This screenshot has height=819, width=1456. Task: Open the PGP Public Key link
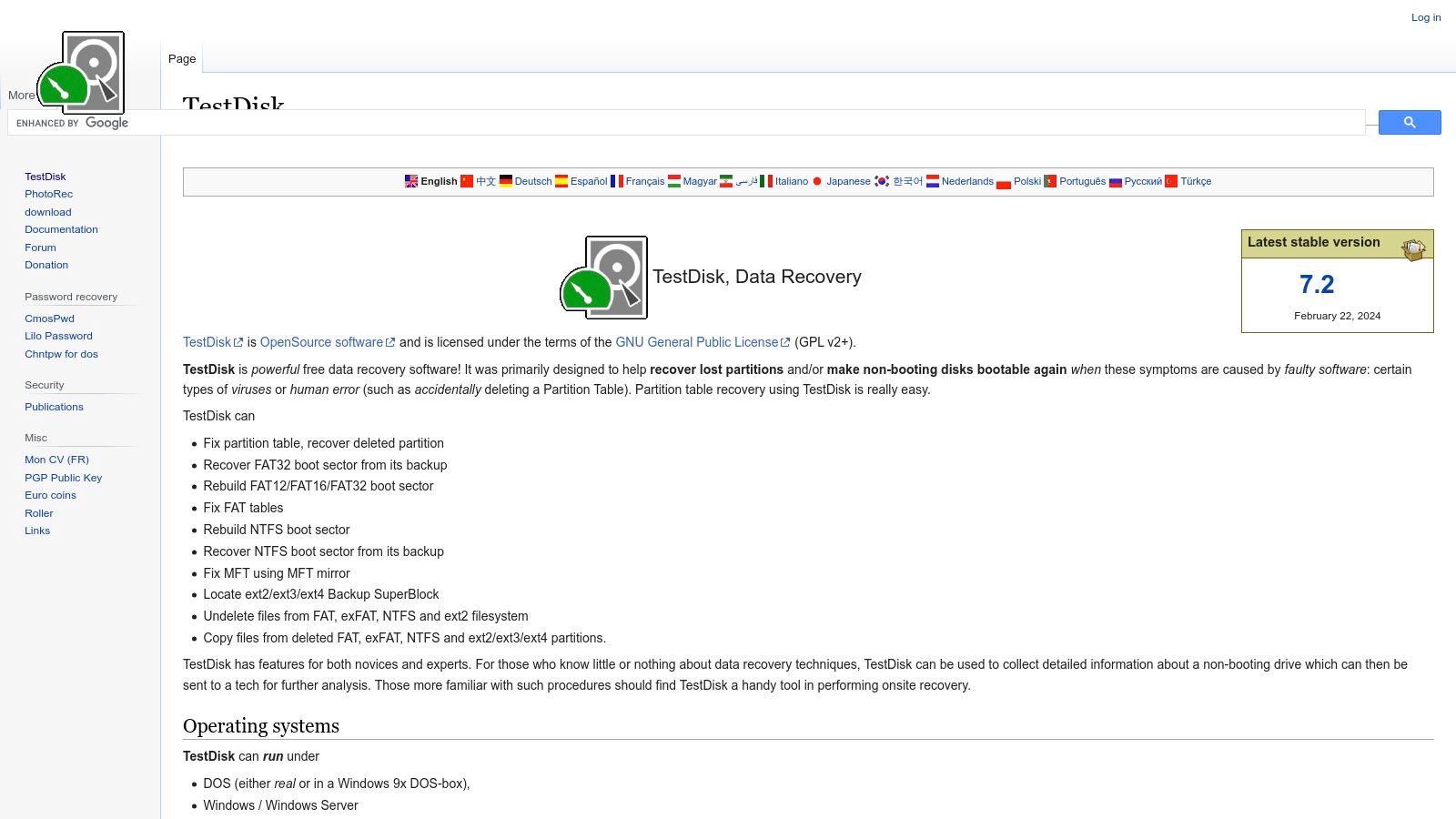(64, 478)
